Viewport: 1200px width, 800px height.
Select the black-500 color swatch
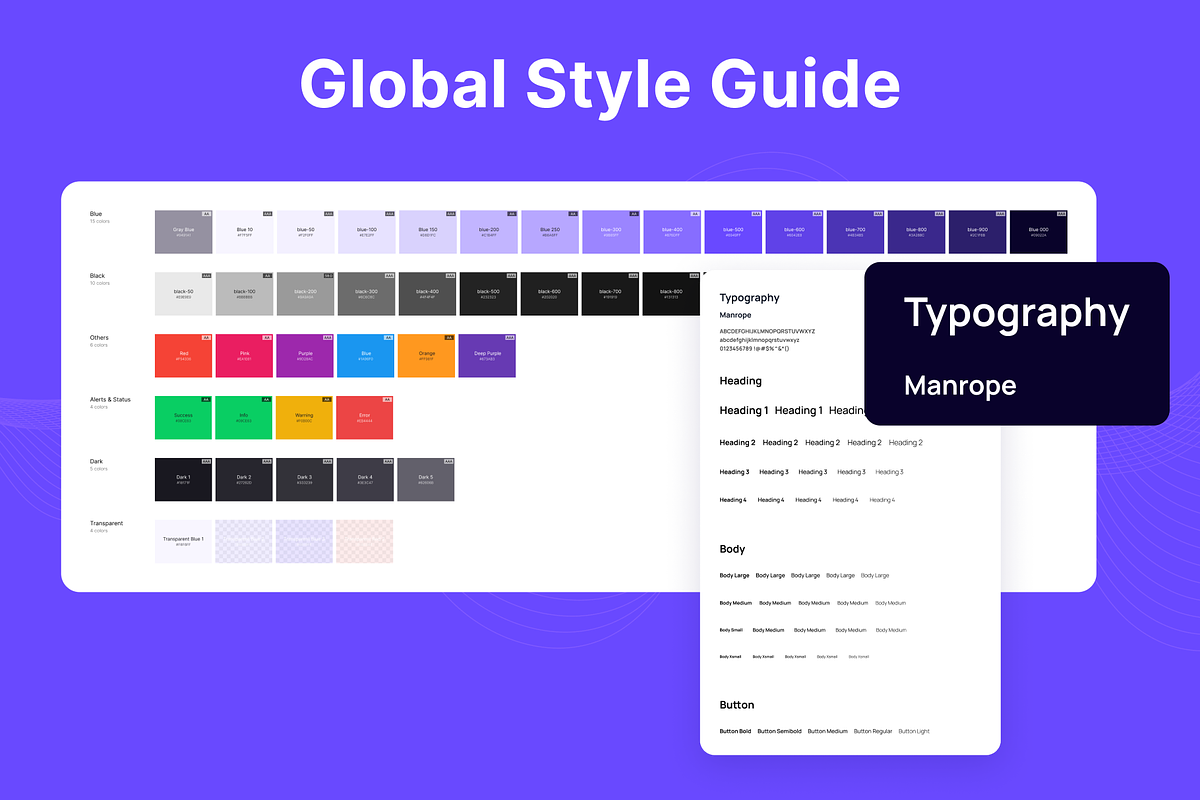[x=488, y=294]
